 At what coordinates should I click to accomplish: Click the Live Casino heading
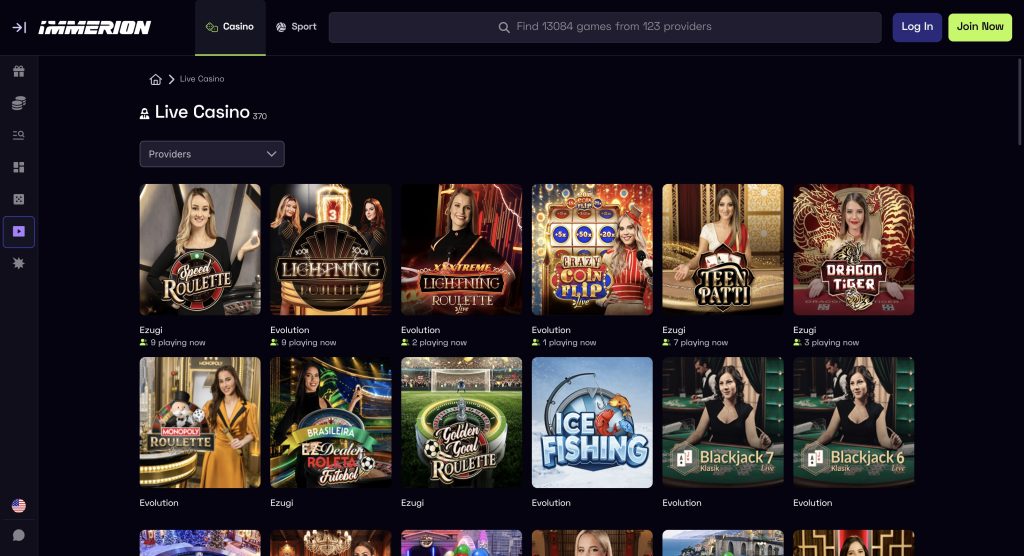click(202, 112)
